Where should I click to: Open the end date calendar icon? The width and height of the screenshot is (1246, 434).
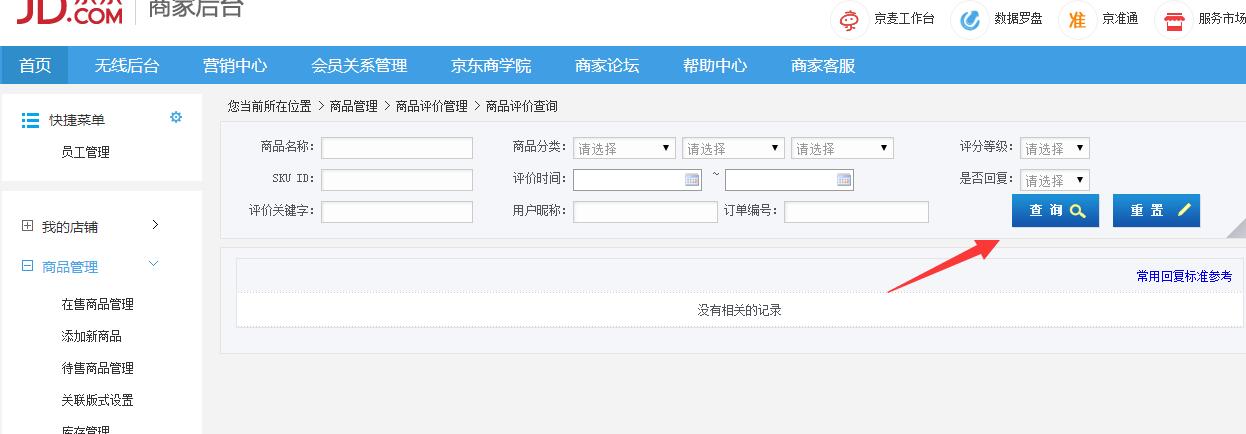coord(844,180)
